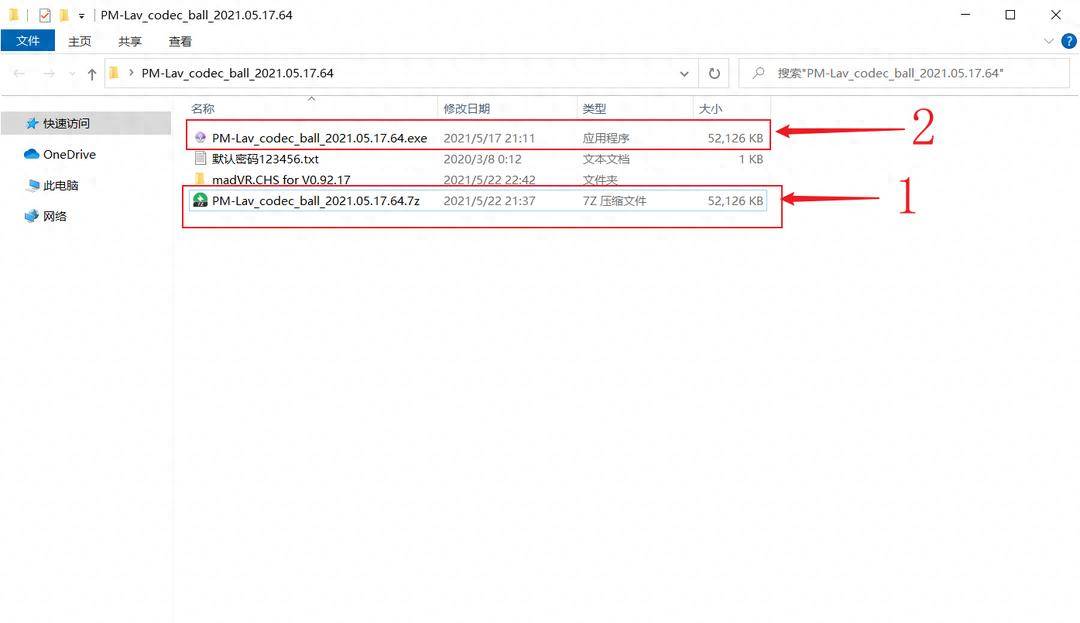The height and width of the screenshot is (623, 1080).
Task: Go up one folder level arrow
Action: [x=92, y=74]
